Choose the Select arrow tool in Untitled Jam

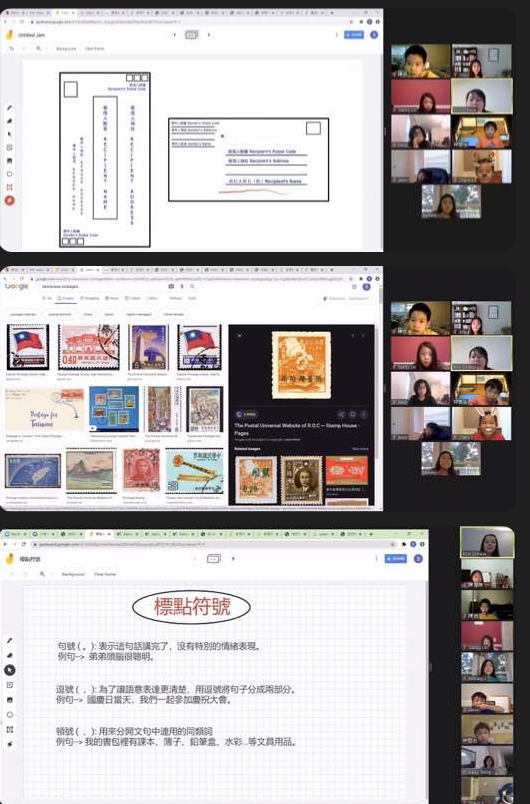point(9,134)
